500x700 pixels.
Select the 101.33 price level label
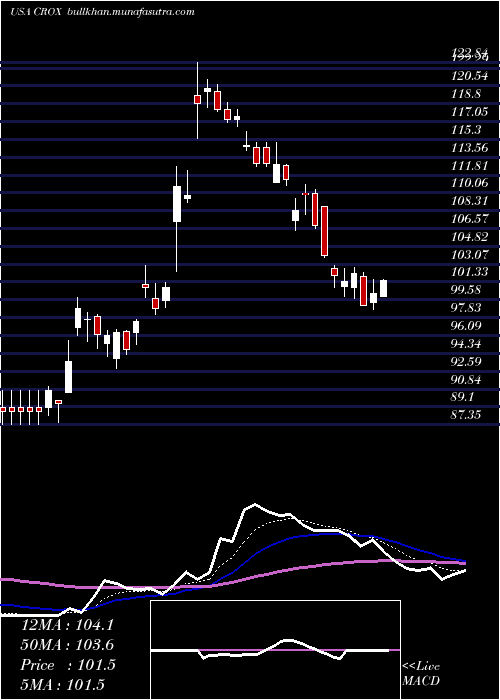(468, 272)
